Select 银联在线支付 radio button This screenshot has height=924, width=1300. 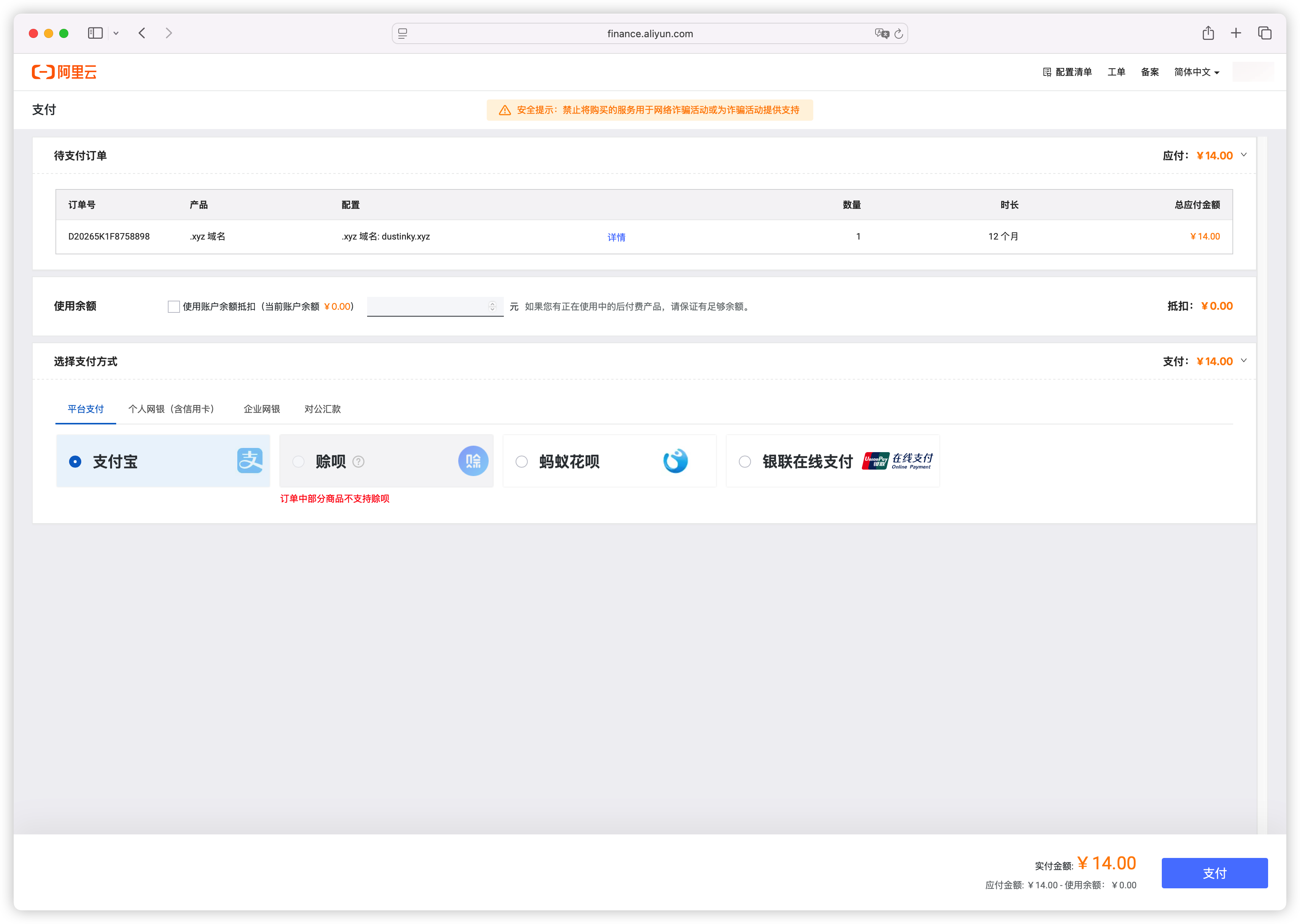[x=744, y=462]
